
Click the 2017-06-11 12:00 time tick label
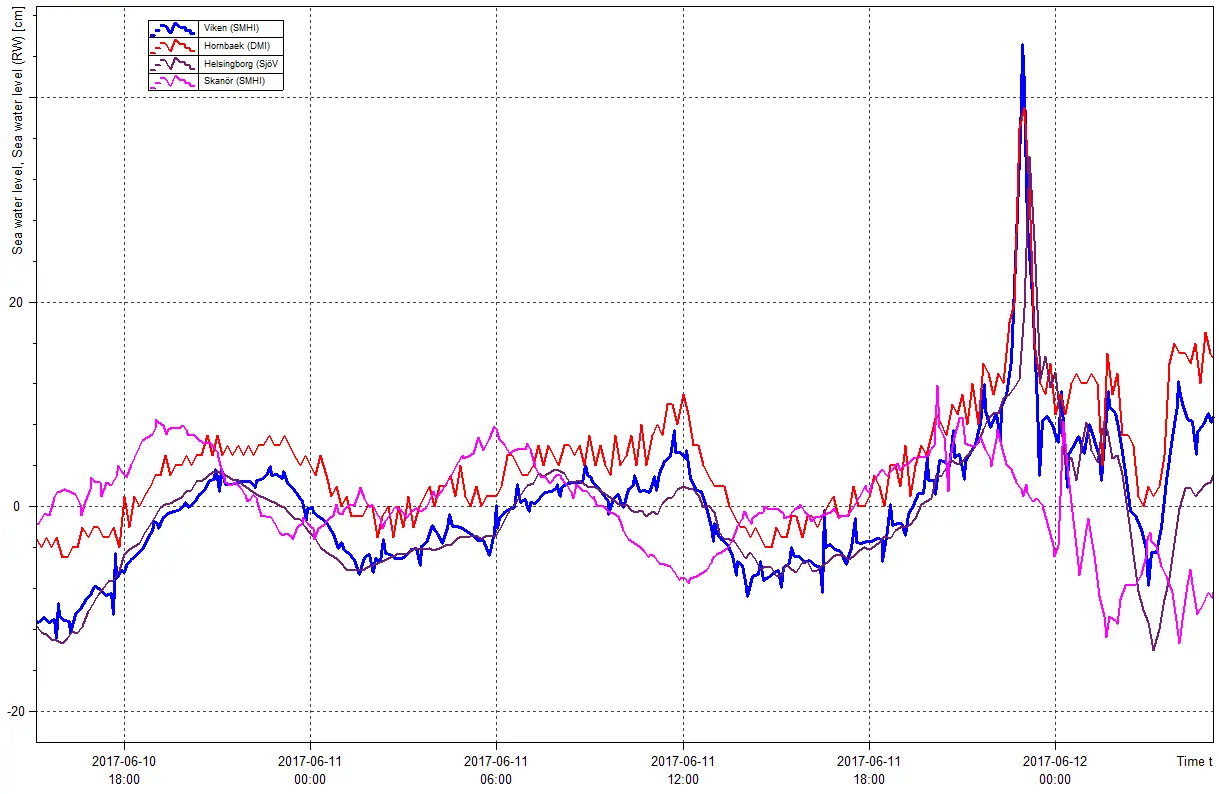(682, 770)
